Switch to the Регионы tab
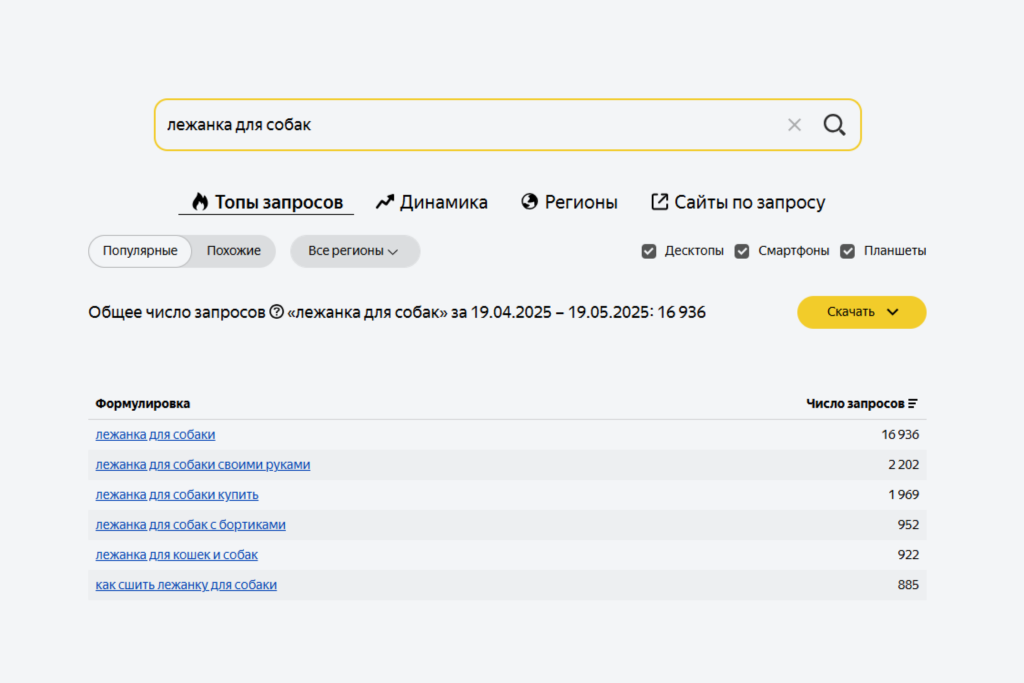The image size is (1024, 683). point(580,202)
